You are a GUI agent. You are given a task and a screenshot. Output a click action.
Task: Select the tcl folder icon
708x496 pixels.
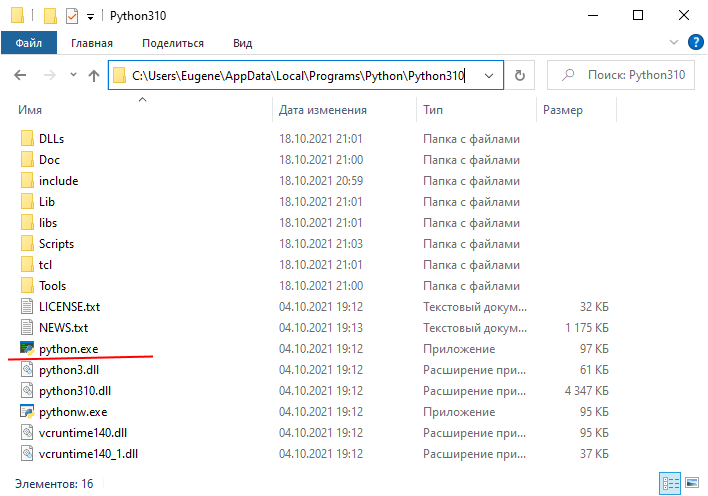pyautogui.click(x=27, y=264)
